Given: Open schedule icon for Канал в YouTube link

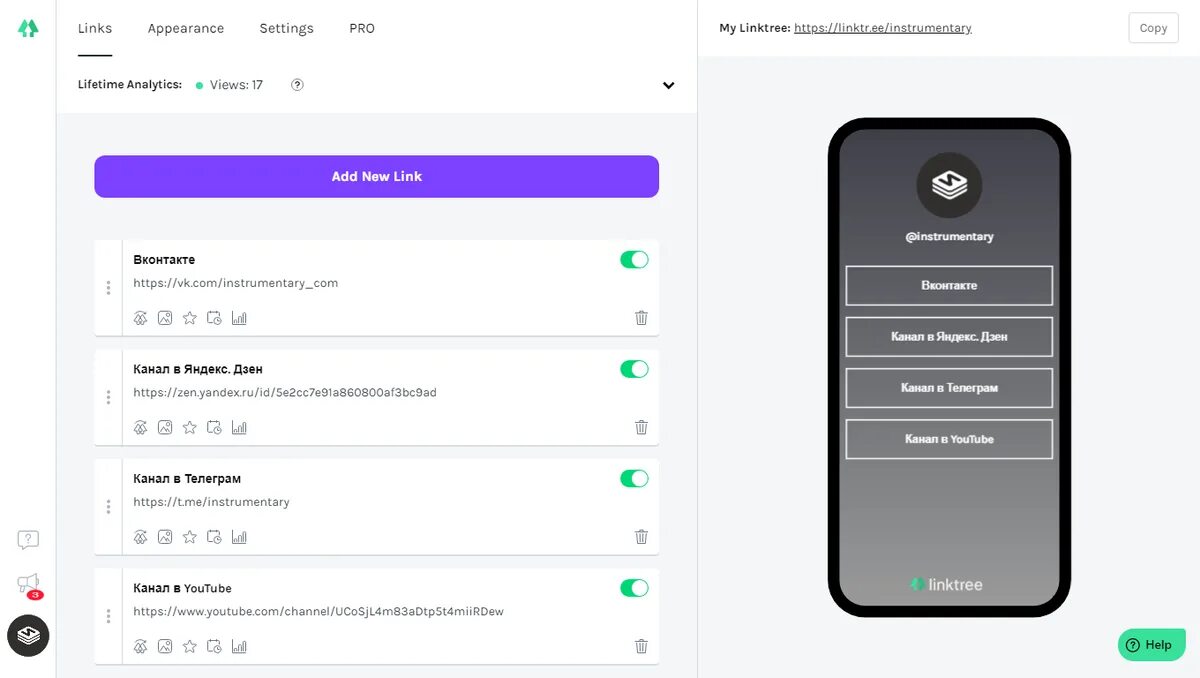Looking at the screenshot, I should [x=214, y=646].
